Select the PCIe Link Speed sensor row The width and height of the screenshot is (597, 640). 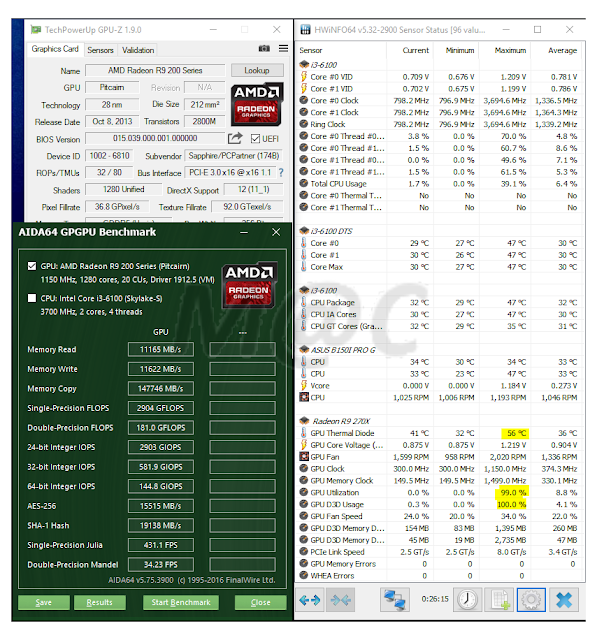(x=439, y=552)
